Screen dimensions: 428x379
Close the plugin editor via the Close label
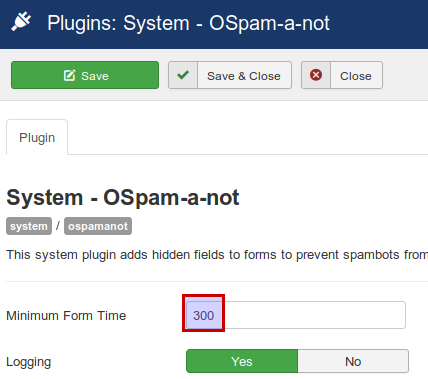(356, 76)
